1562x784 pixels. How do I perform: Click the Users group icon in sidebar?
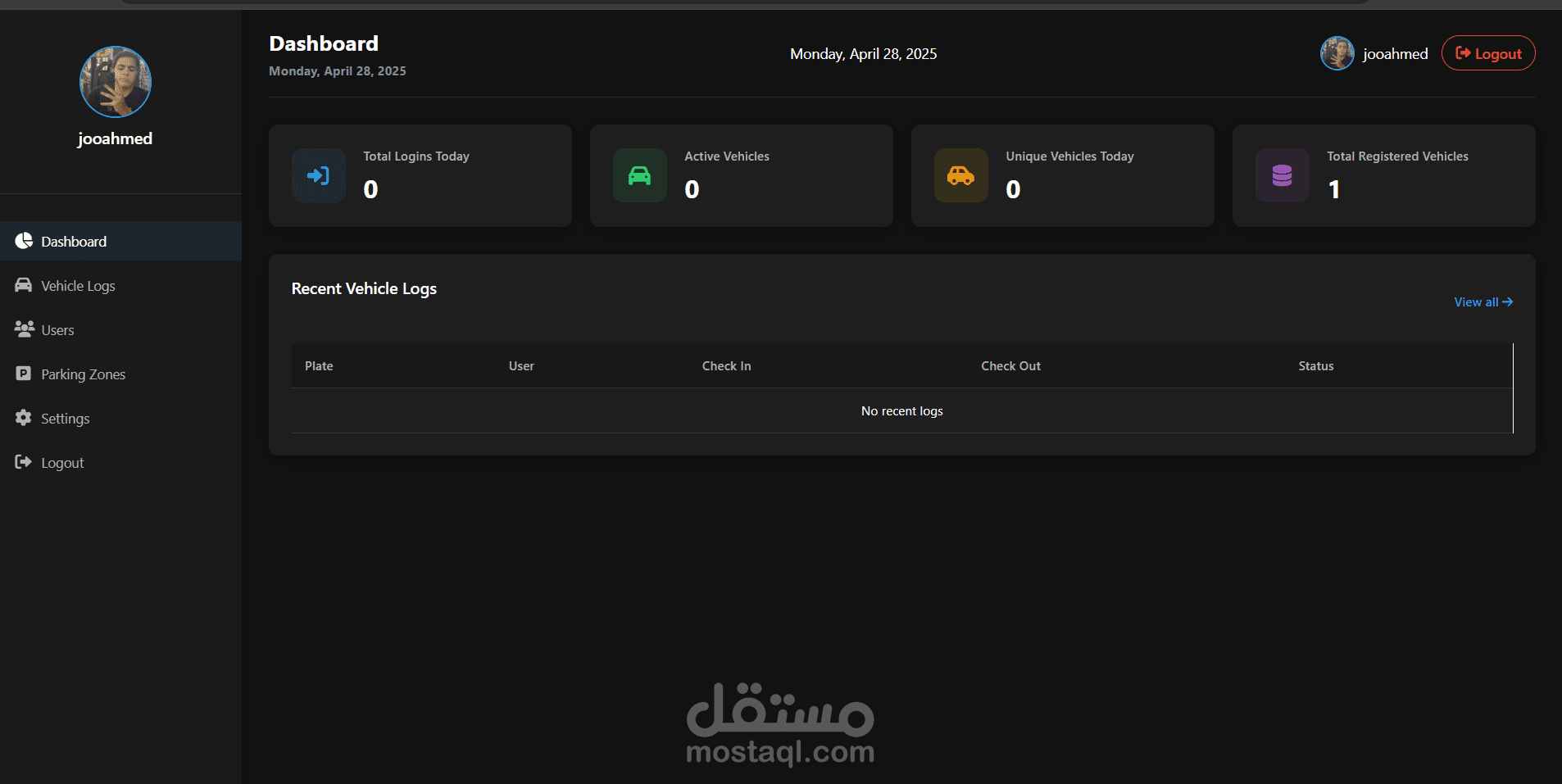click(x=24, y=329)
